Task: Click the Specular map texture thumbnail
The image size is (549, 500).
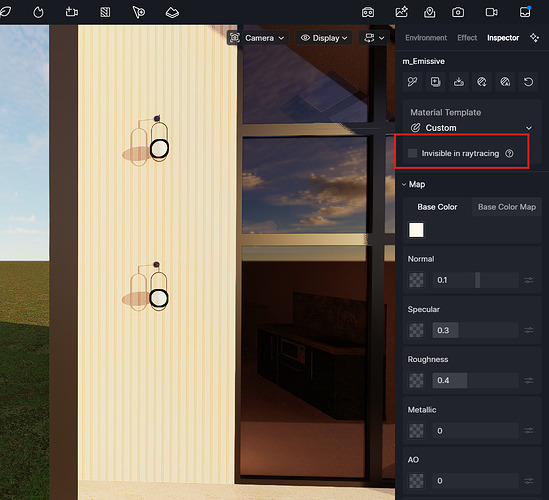Action: [x=416, y=330]
